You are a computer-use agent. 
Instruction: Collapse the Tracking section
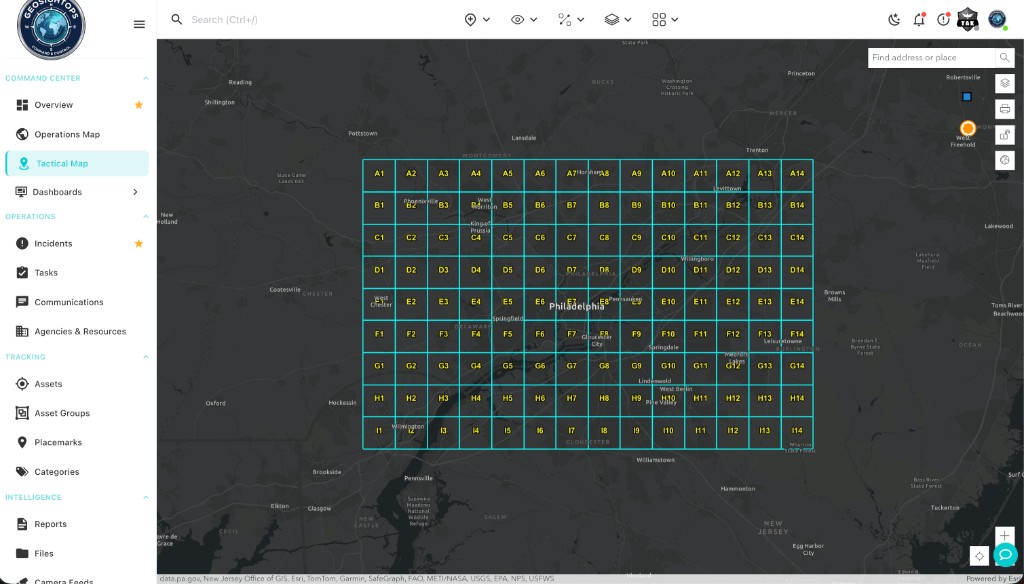pyautogui.click(x=146, y=357)
